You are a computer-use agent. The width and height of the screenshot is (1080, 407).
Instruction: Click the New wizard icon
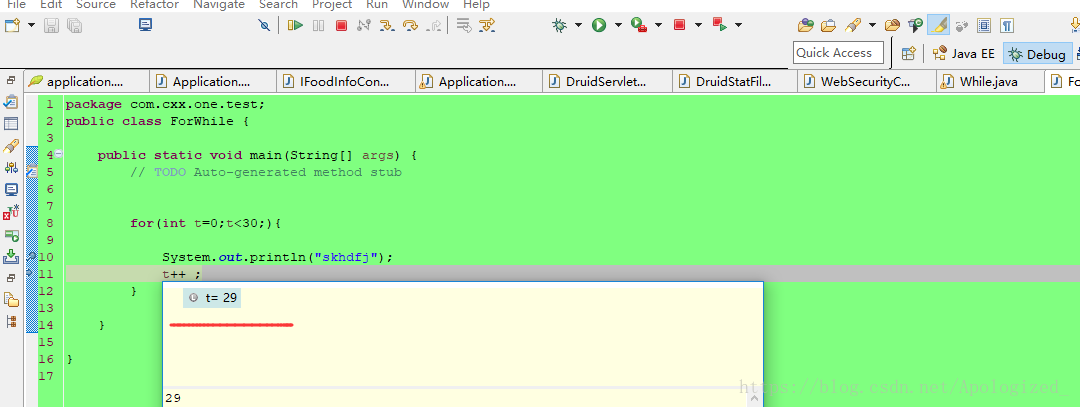12,25
